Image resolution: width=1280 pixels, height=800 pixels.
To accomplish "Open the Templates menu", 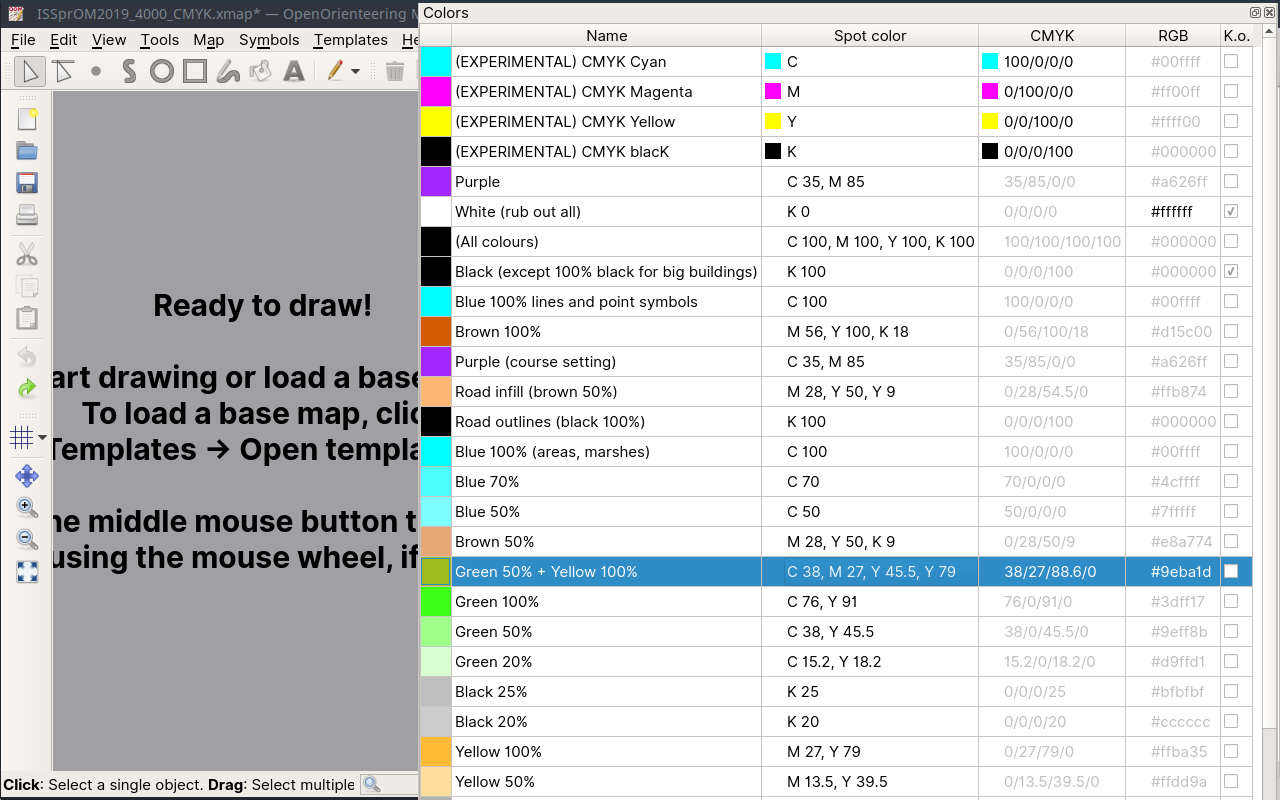I will click(350, 40).
